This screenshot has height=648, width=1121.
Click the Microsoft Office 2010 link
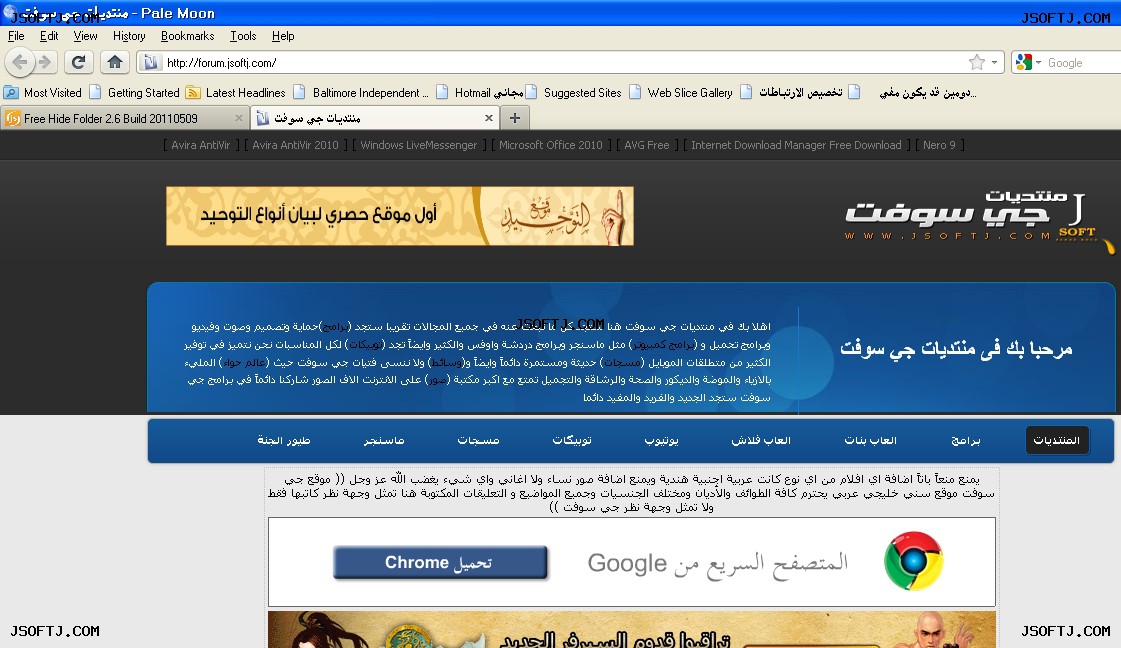tap(550, 145)
